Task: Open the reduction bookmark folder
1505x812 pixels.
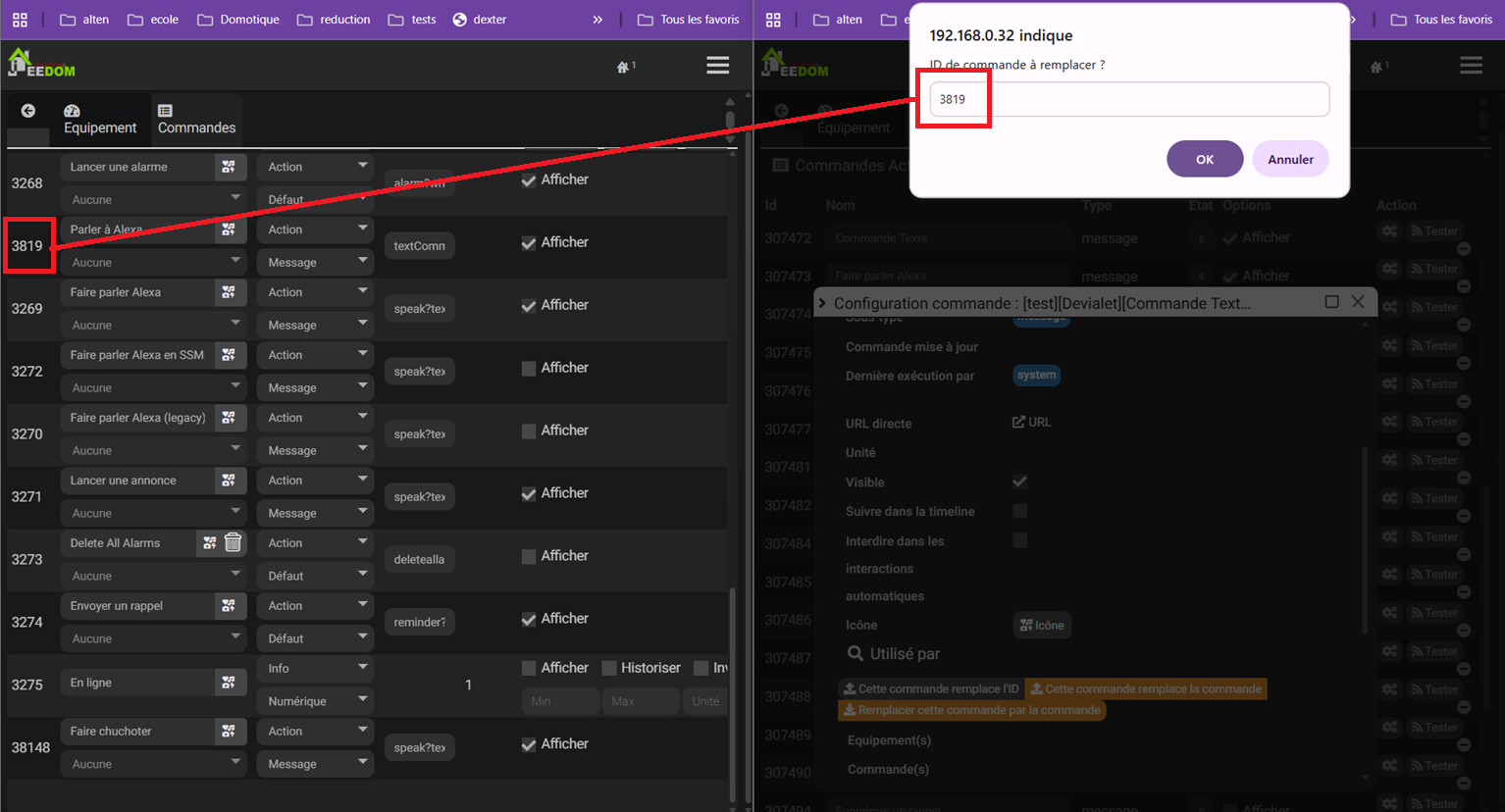Action: [334, 20]
